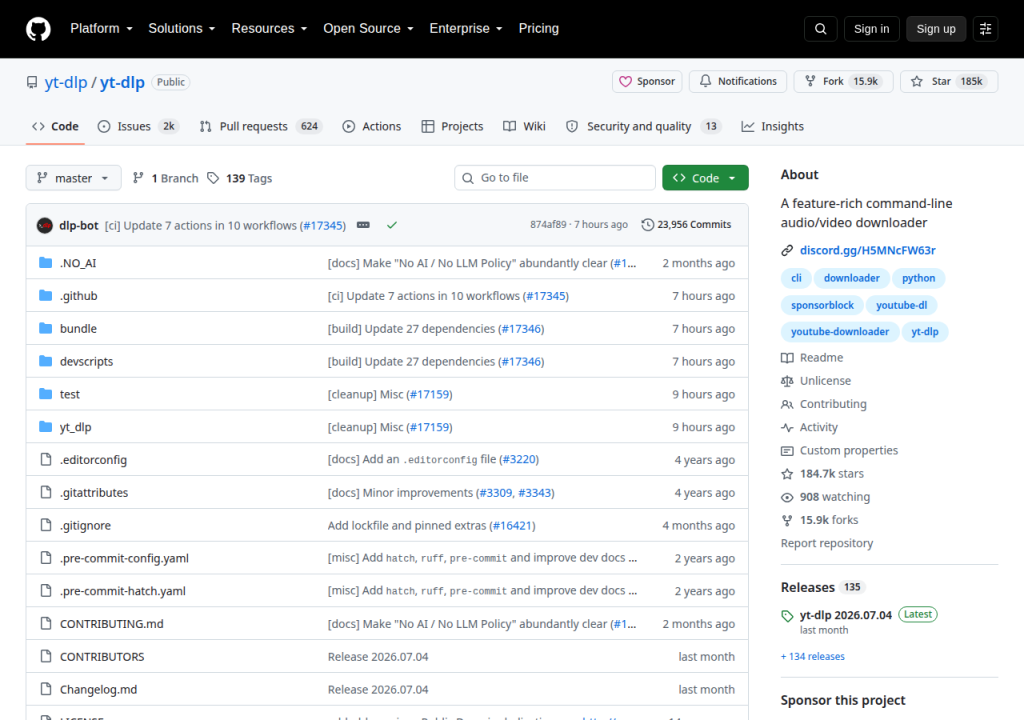1024x720 pixels.
Task: Open the + 134 releases link
Action: click(812, 657)
